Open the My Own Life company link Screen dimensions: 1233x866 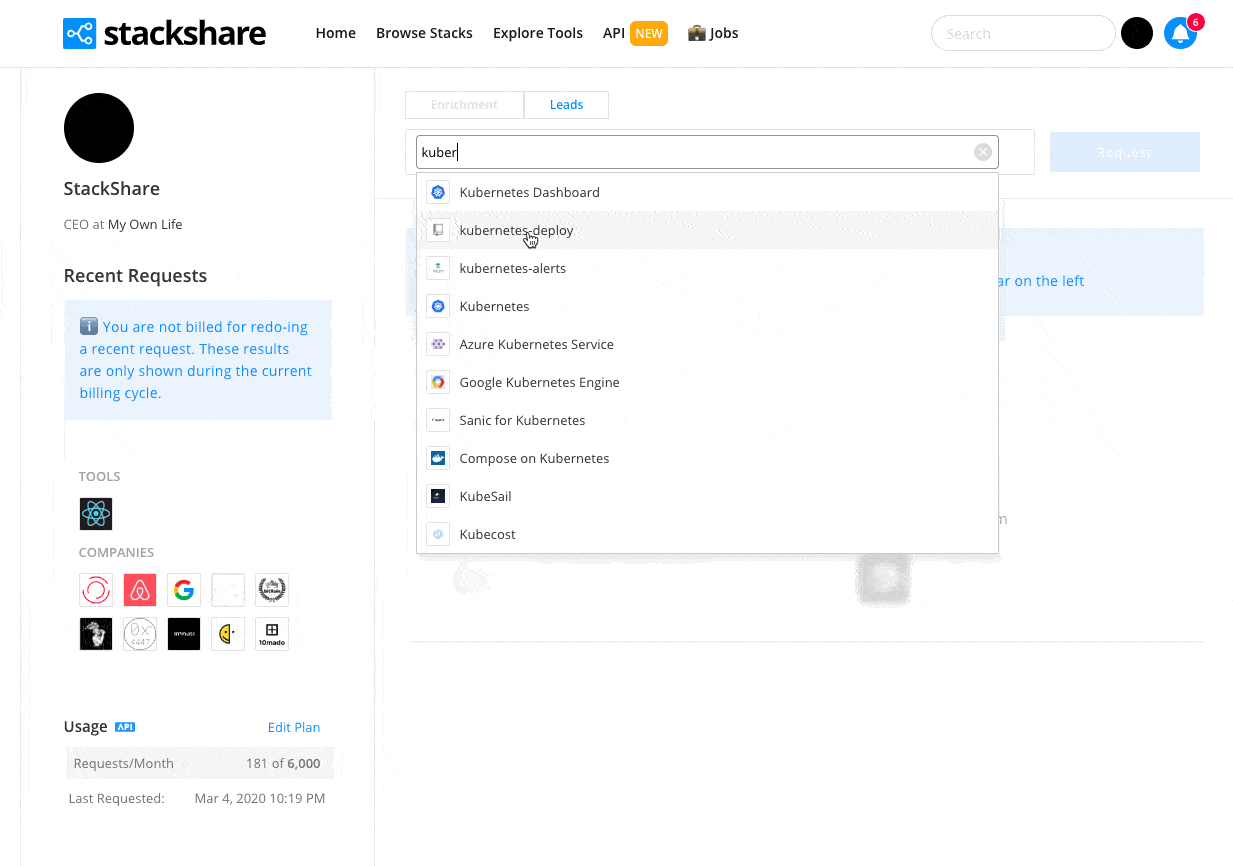click(x=145, y=225)
